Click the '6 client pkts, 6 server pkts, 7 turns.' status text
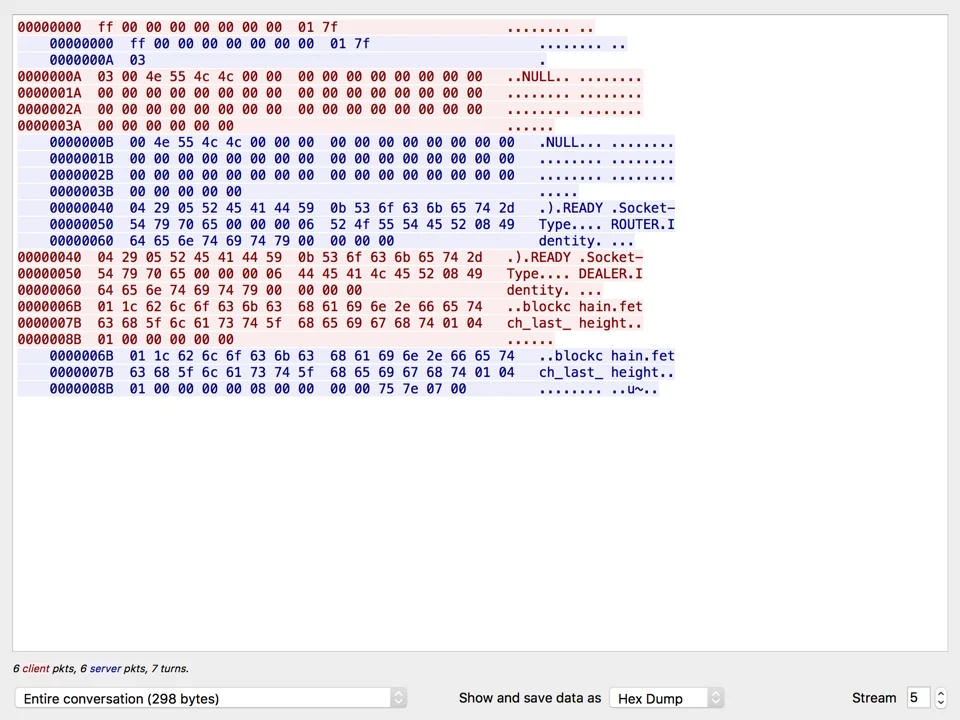Screen dimensions: 960x720 point(101,669)
